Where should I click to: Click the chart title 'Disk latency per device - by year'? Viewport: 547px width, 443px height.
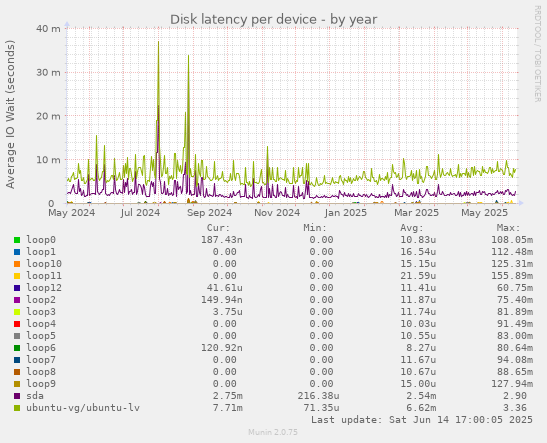click(274, 20)
